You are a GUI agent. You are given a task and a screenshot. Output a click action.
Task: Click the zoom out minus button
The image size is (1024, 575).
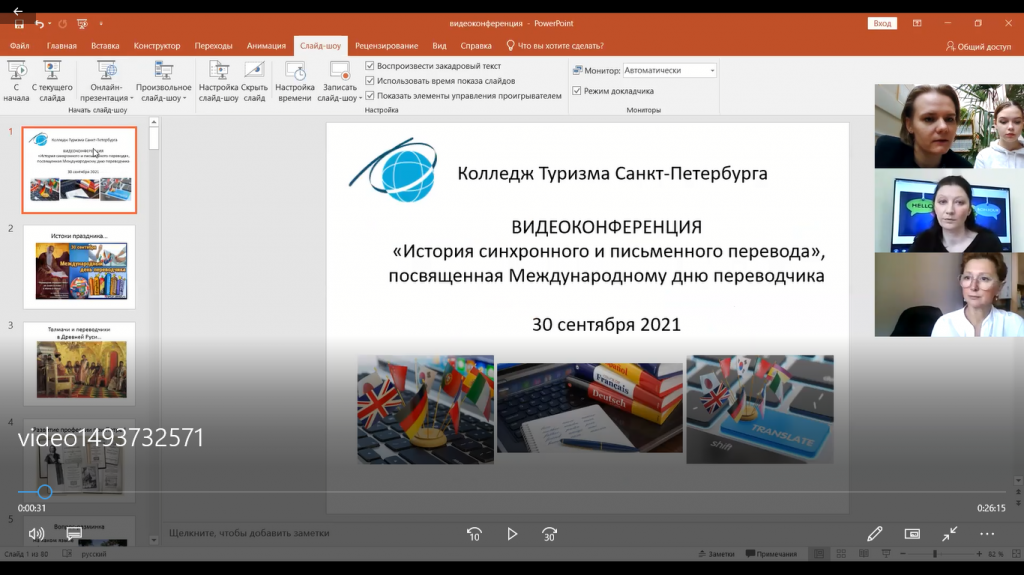pyautogui.click(x=903, y=553)
